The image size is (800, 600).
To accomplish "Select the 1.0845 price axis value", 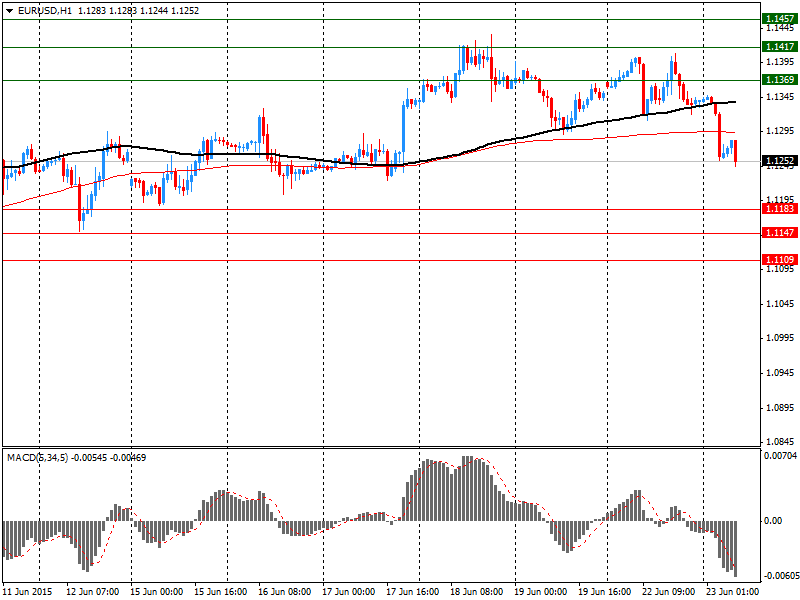I will coord(780,441).
